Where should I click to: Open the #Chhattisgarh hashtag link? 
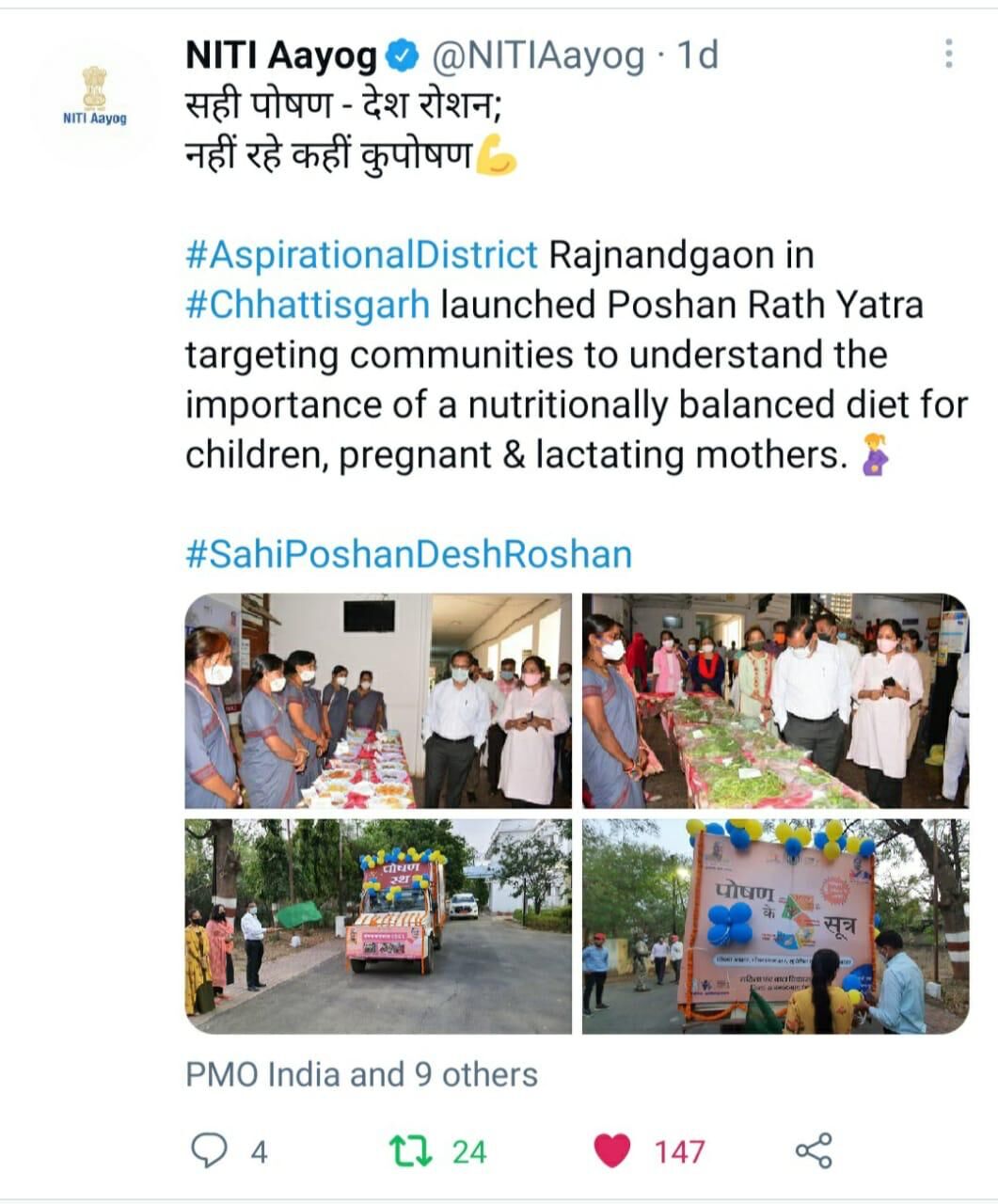[308, 305]
